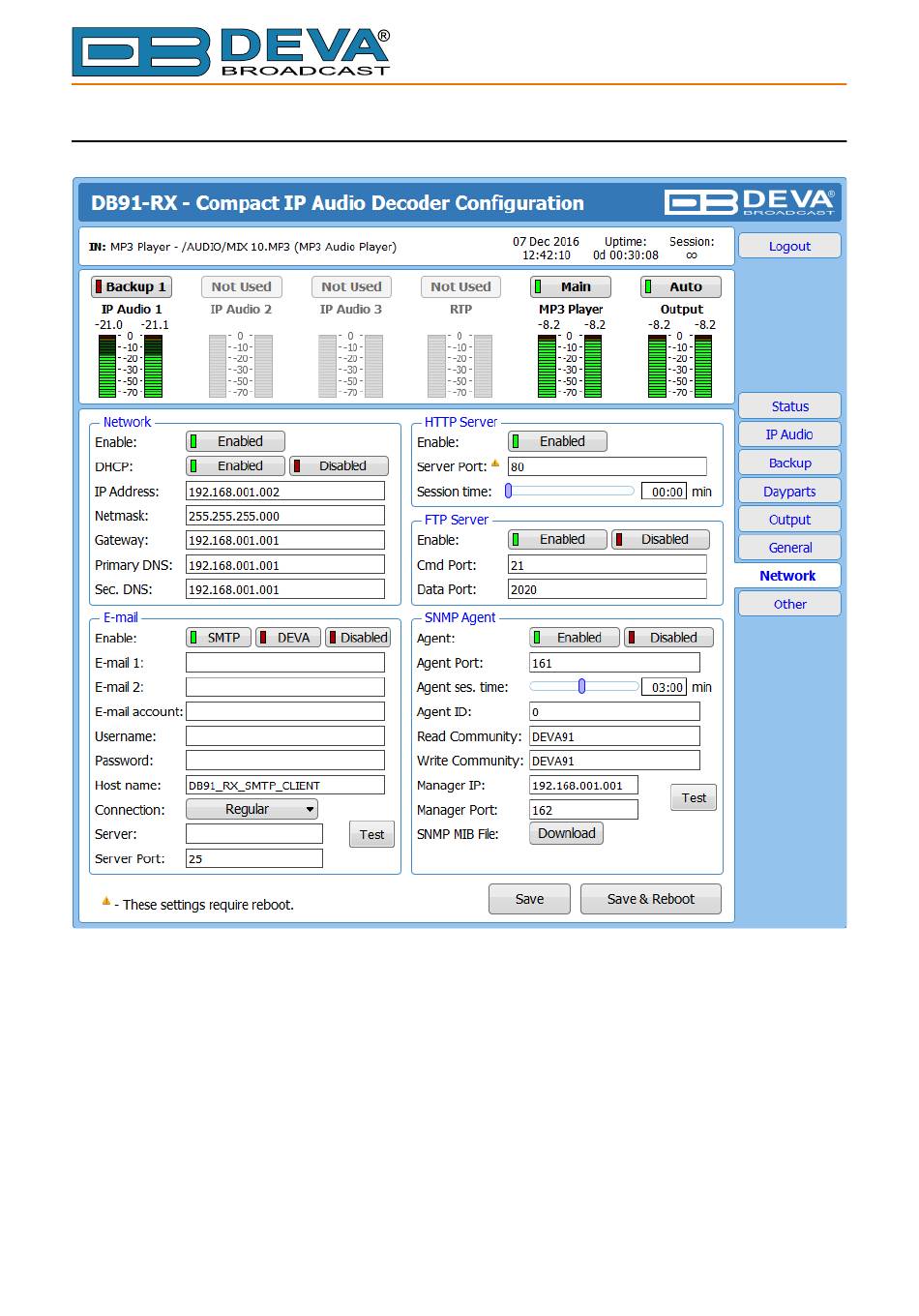Click the HTTP Session time slider
Viewport: 919px width, 1316px height.
point(570,491)
